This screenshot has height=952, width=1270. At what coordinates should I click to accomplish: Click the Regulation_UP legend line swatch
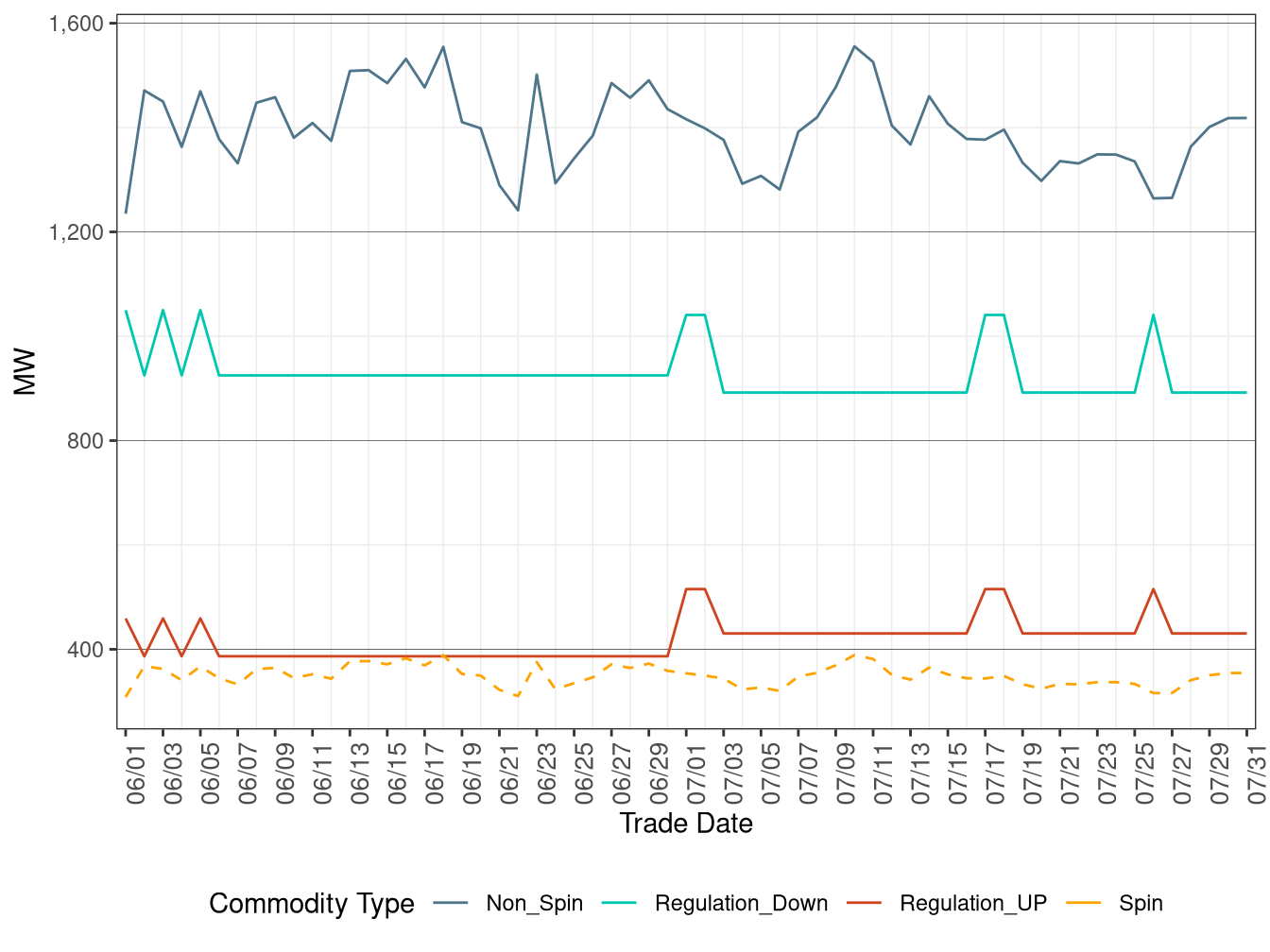tap(865, 904)
